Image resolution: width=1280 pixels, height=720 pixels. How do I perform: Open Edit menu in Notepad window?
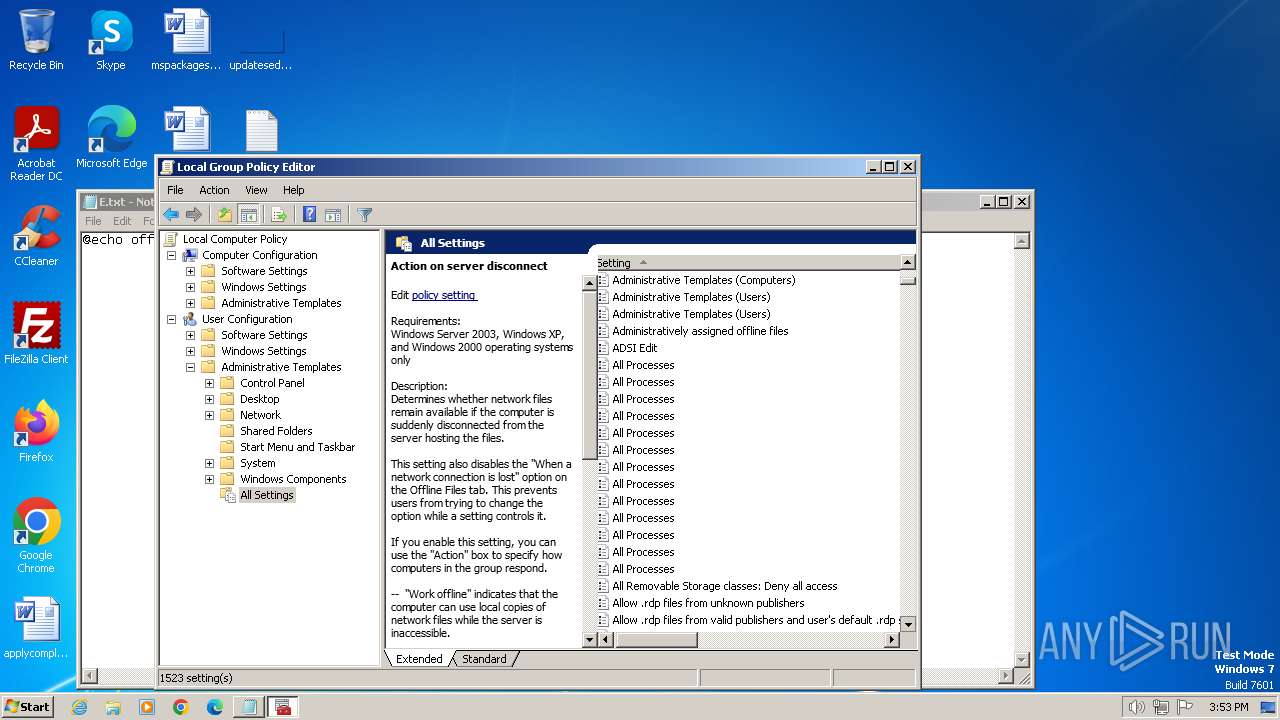(122, 221)
